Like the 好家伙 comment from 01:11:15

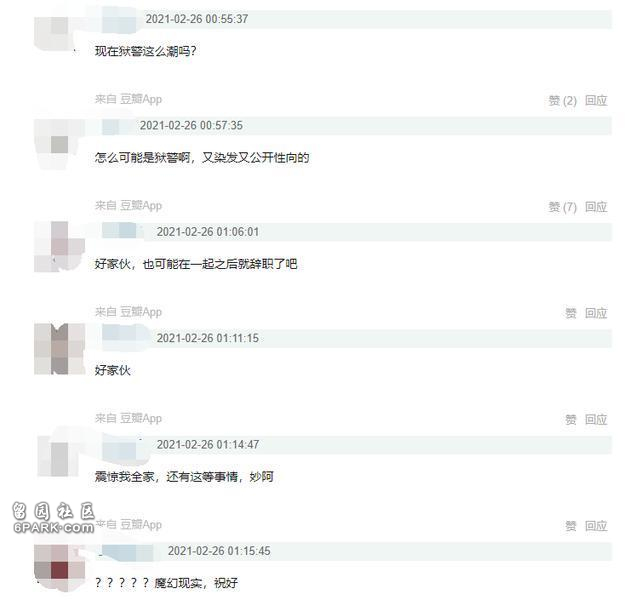click(x=571, y=419)
